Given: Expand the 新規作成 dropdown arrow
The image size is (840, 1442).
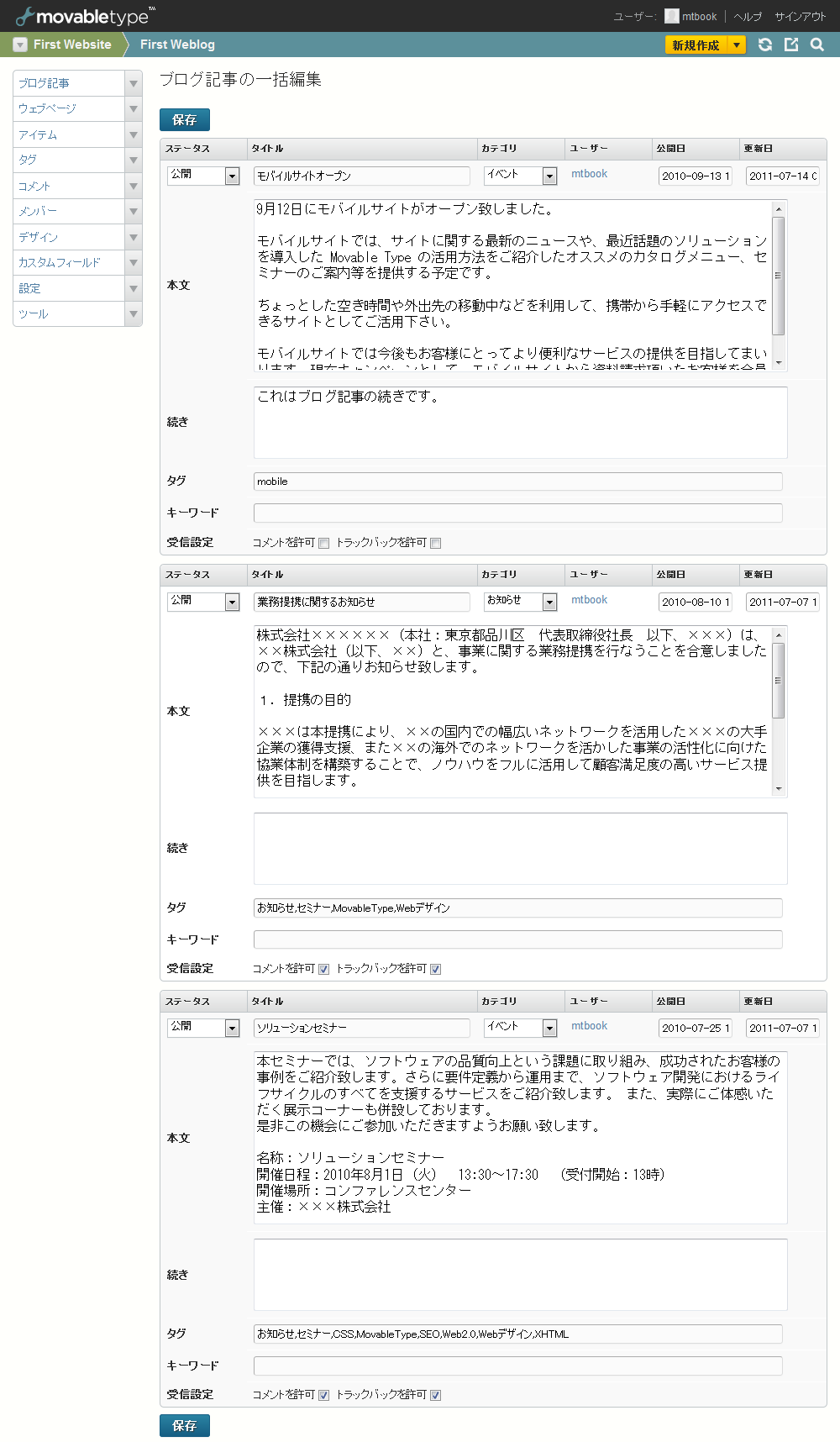Looking at the screenshot, I should (x=737, y=45).
